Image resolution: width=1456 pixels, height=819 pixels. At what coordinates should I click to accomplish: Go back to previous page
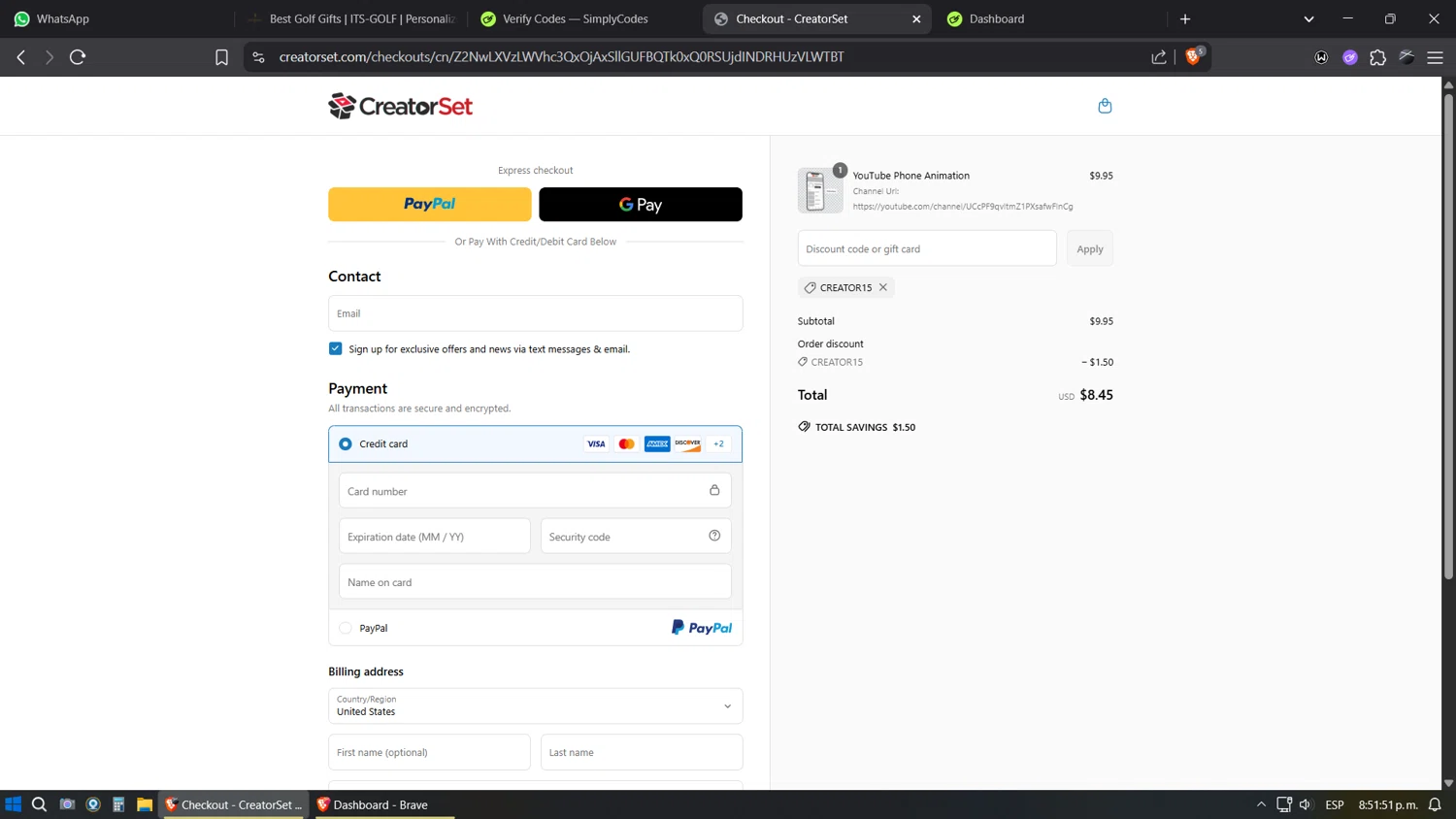[x=21, y=57]
